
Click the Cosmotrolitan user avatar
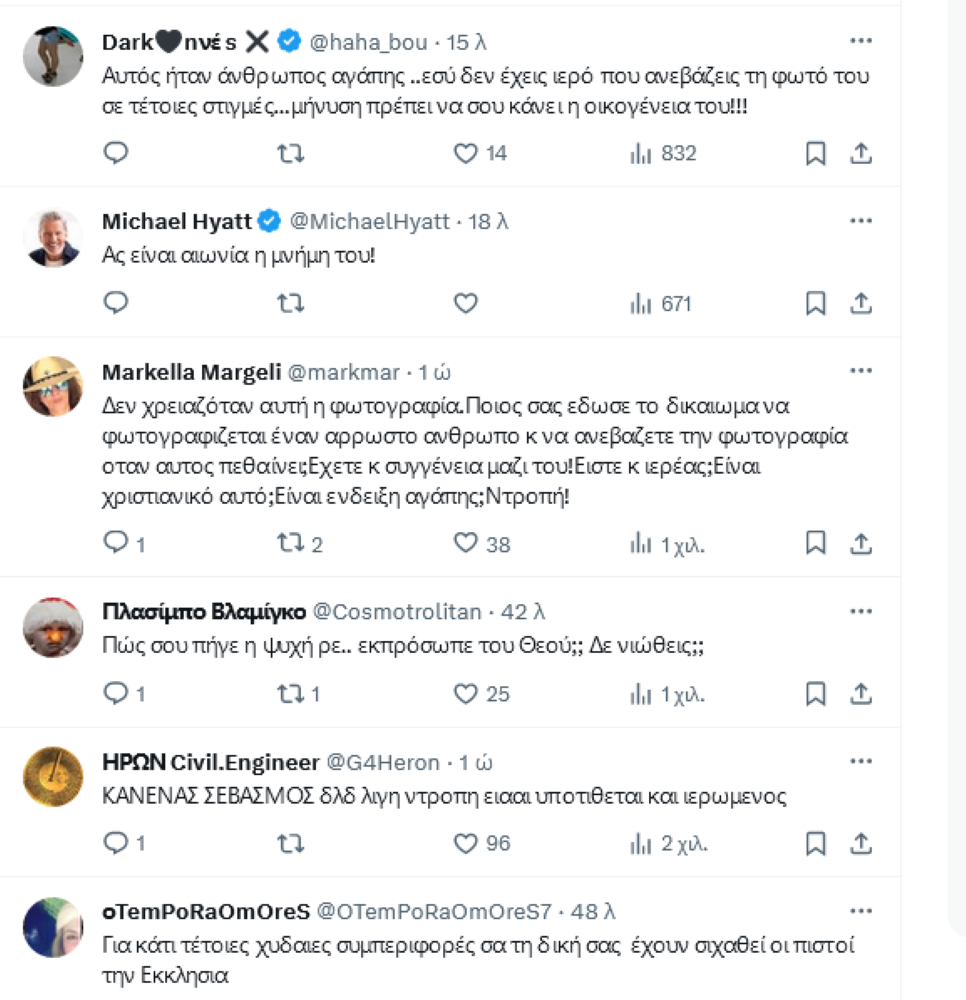(52, 627)
